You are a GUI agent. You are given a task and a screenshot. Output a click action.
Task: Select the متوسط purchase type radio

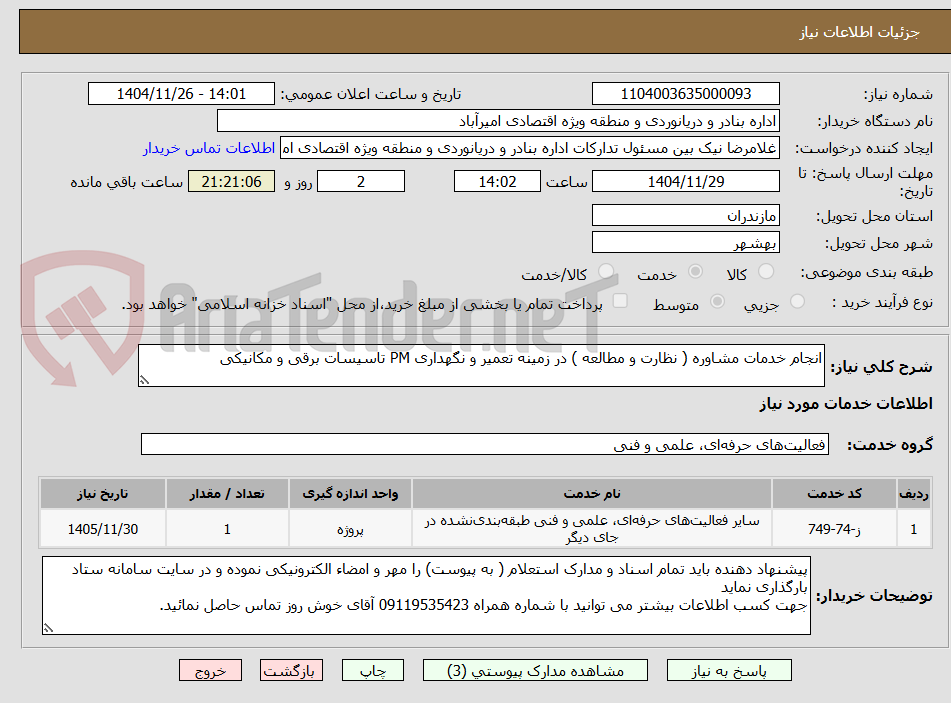pos(717,301)
